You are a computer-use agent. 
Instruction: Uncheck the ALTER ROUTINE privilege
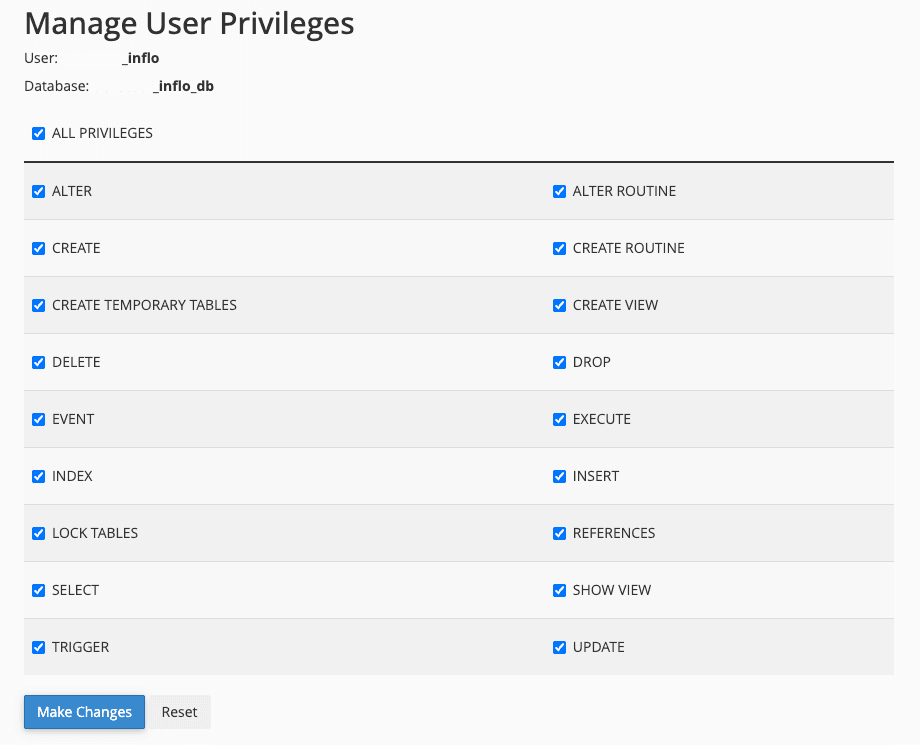click(560, 191)
